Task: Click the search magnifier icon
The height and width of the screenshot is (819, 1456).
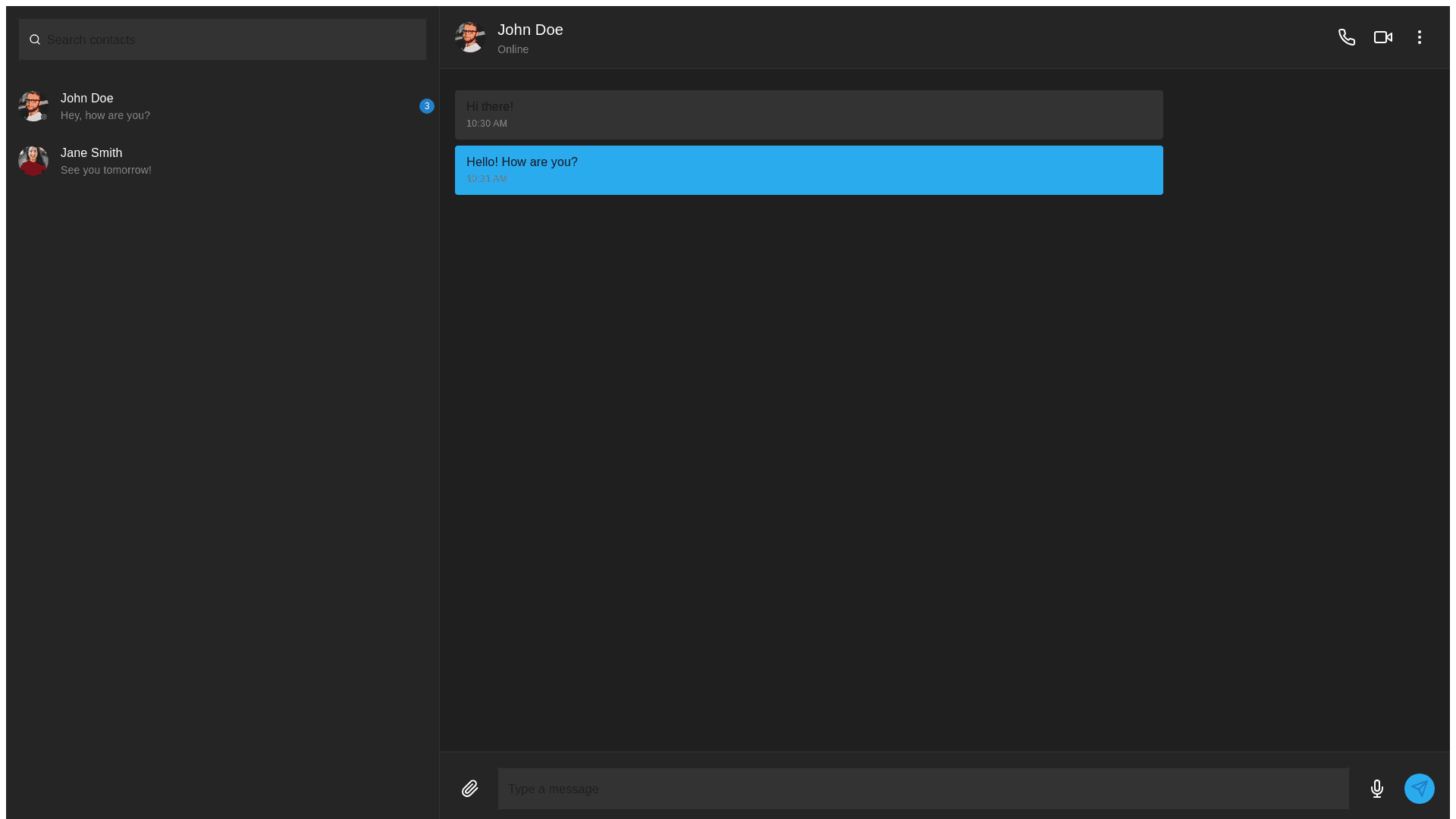Action: (35, 39)
